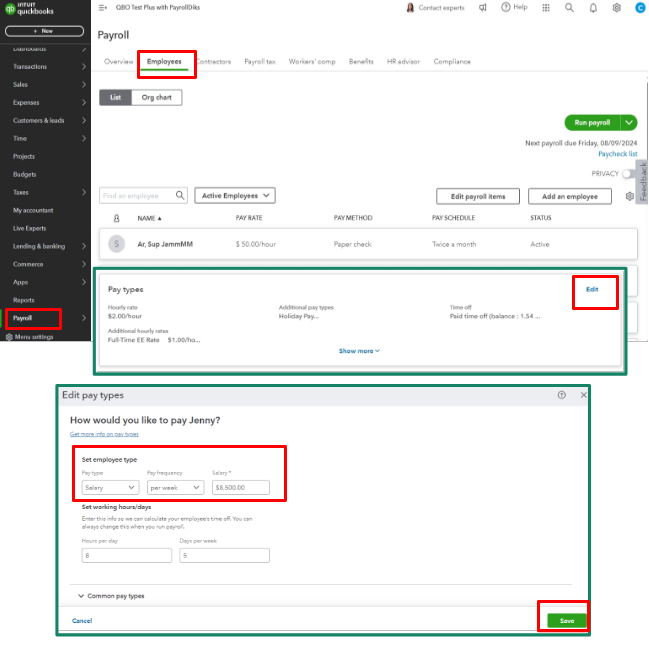Open employee list settings gear icon
This screenshot has width=649, height=651.
629,196
